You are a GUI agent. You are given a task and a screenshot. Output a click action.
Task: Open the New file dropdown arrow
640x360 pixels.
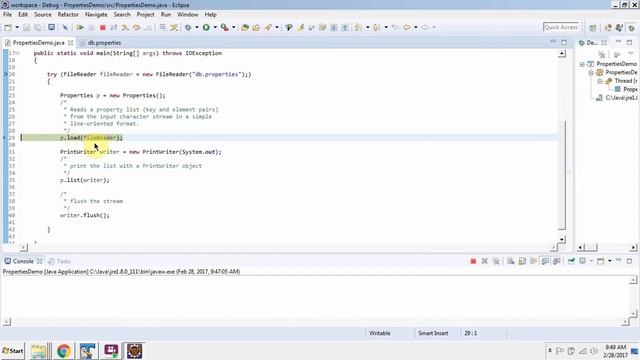(x=17, y=27)
